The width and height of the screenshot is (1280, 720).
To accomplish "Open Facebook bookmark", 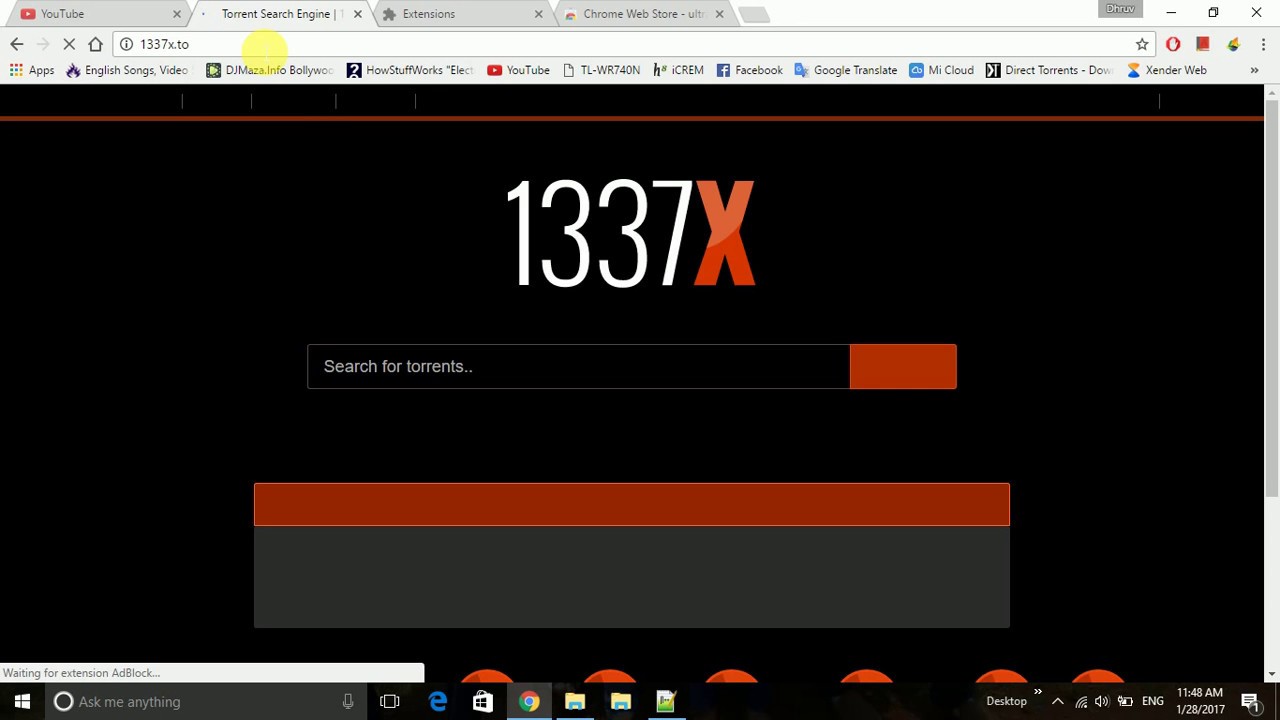I will pos(749,70).
